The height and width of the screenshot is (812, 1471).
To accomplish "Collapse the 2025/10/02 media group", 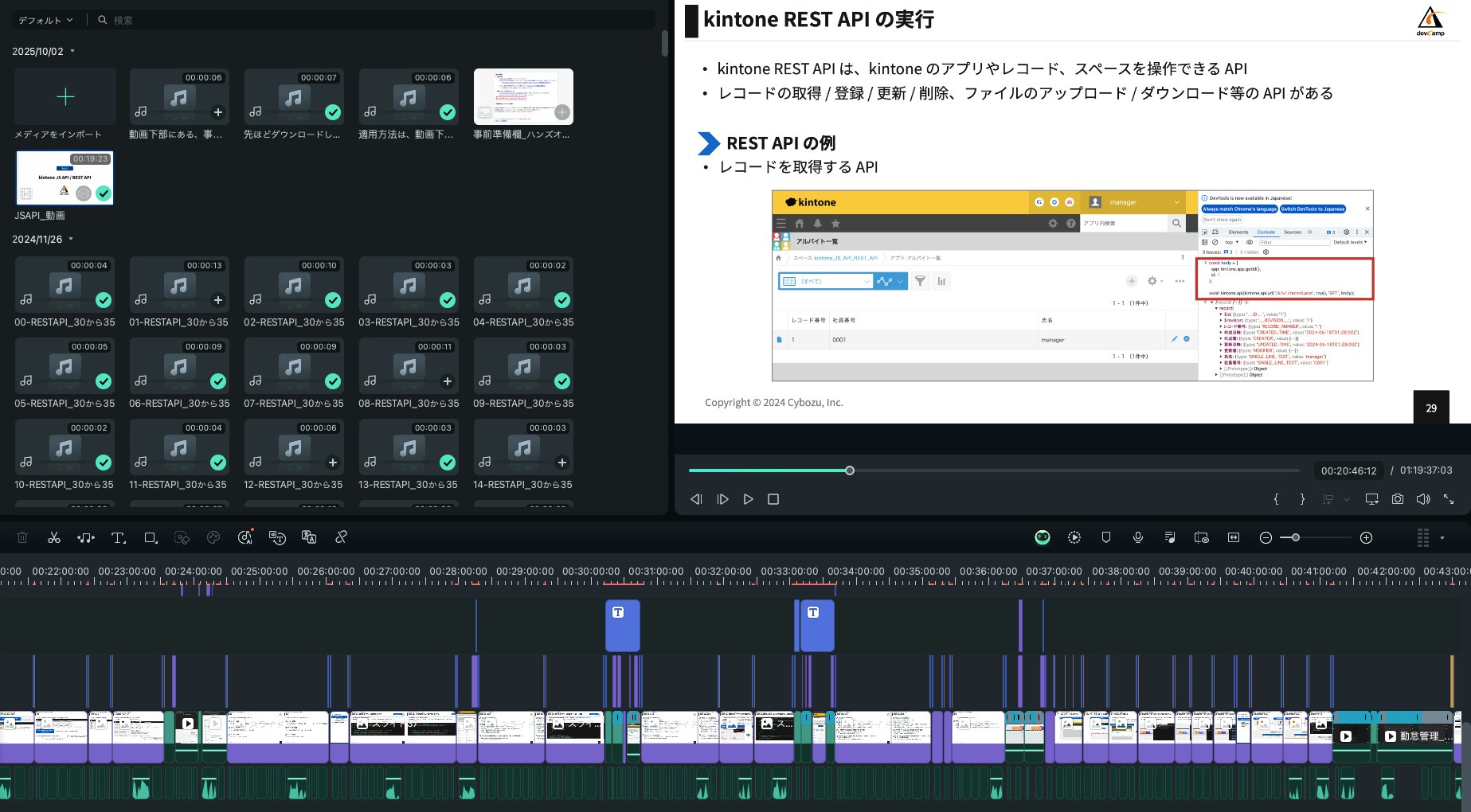I will click(x=72, y=51).
